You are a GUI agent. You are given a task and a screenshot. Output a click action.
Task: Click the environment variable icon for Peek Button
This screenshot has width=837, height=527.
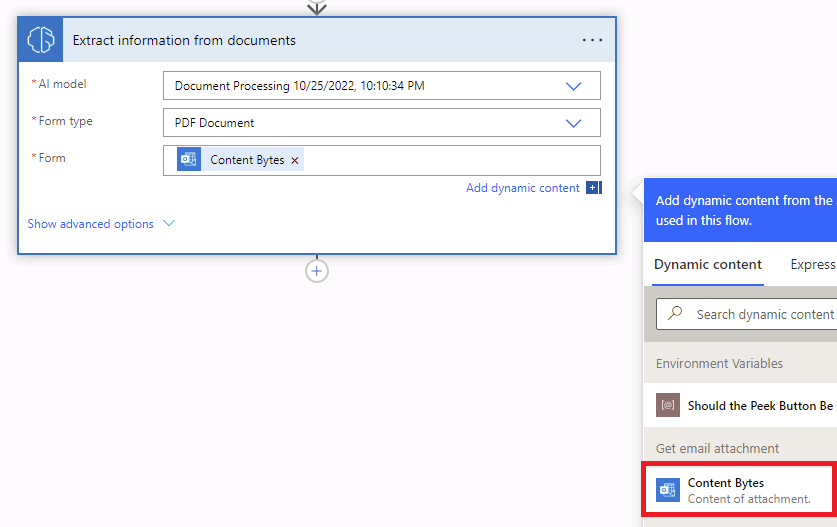pos(667,406)
